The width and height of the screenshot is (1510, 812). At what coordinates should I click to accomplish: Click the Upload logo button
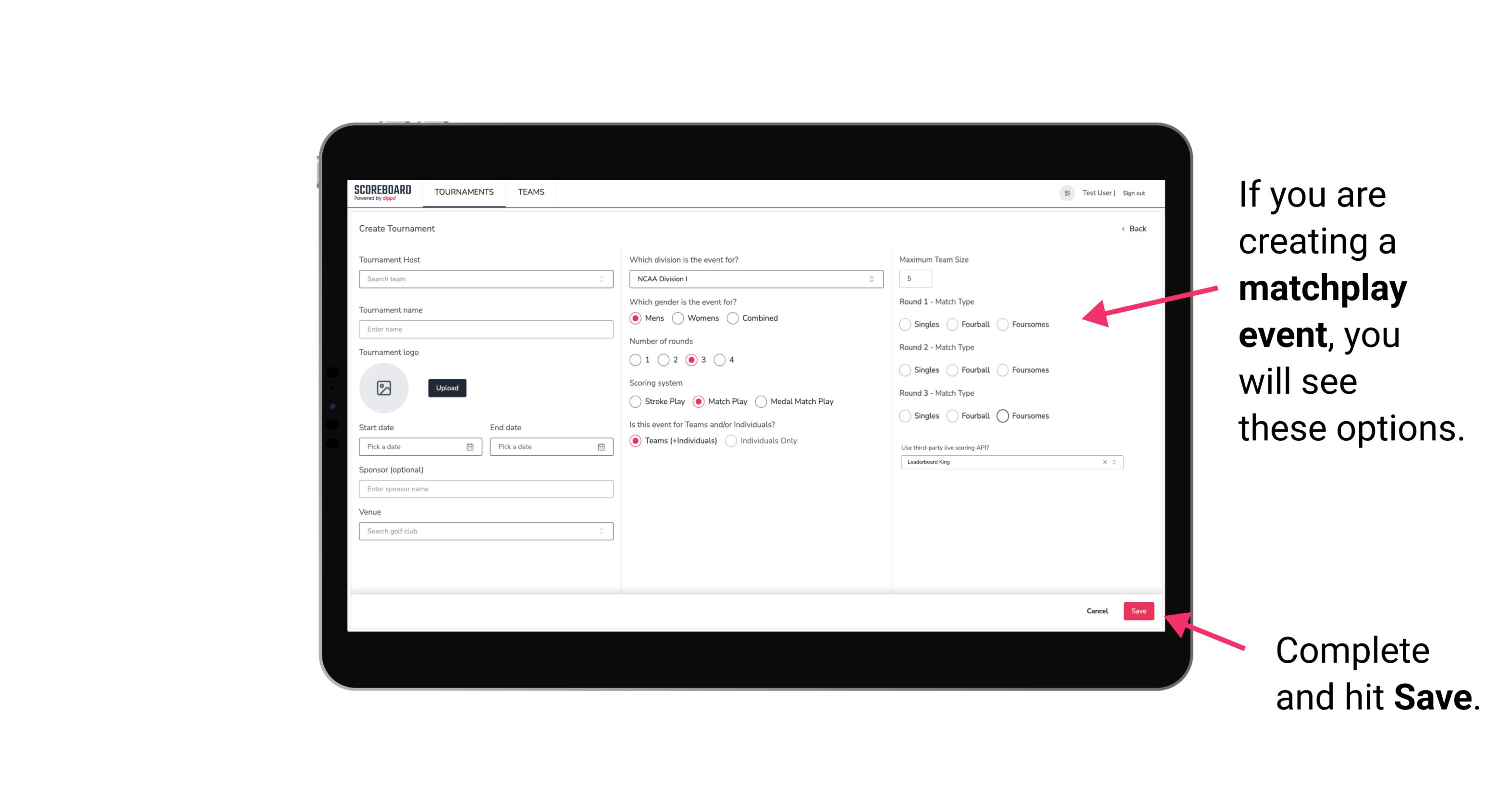(446, 388)
